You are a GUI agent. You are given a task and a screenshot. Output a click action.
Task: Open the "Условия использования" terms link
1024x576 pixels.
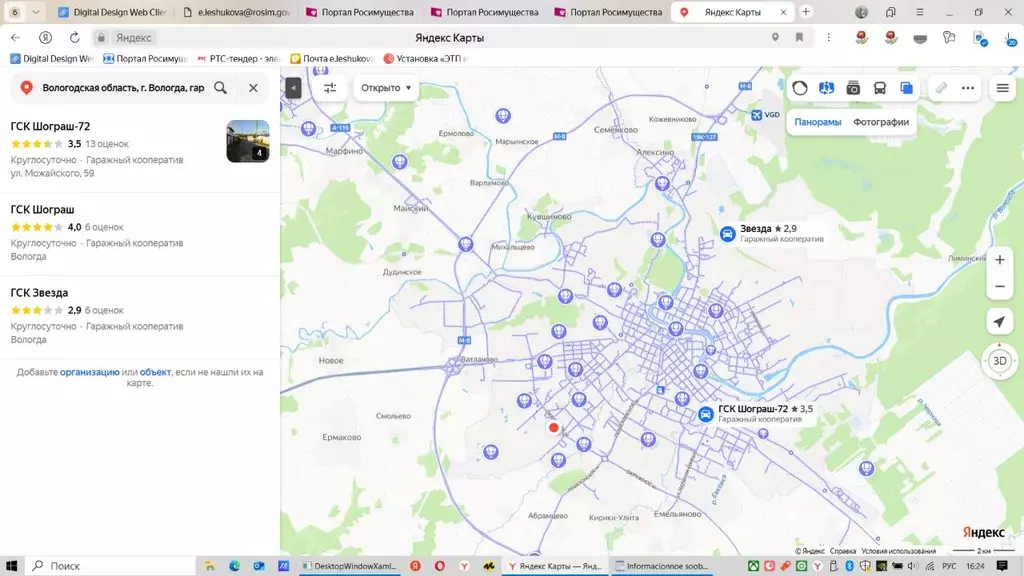[x=899, y=551]
